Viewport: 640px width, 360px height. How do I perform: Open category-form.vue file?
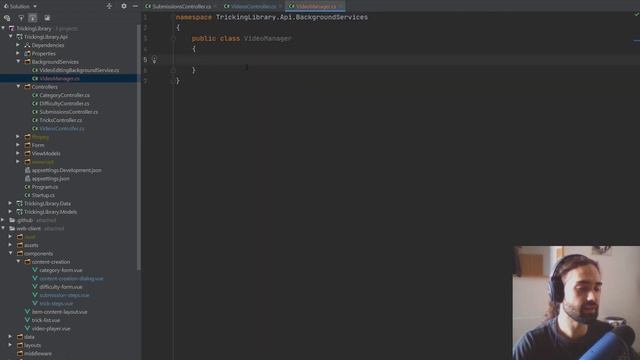pyautogui.click(x=60, y=270)
